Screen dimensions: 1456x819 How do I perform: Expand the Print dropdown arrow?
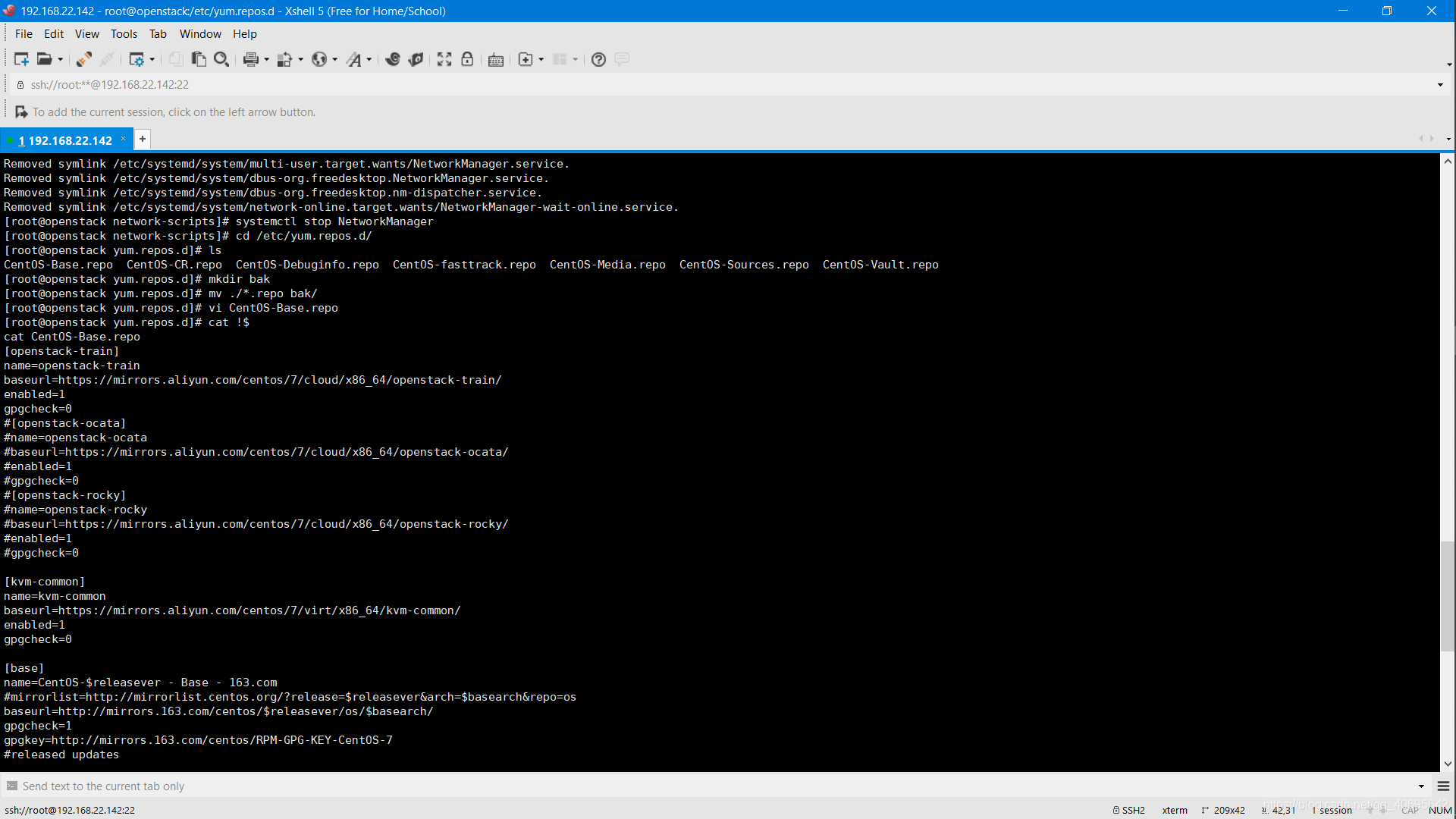pyautogui.click(x=266, y=59)
